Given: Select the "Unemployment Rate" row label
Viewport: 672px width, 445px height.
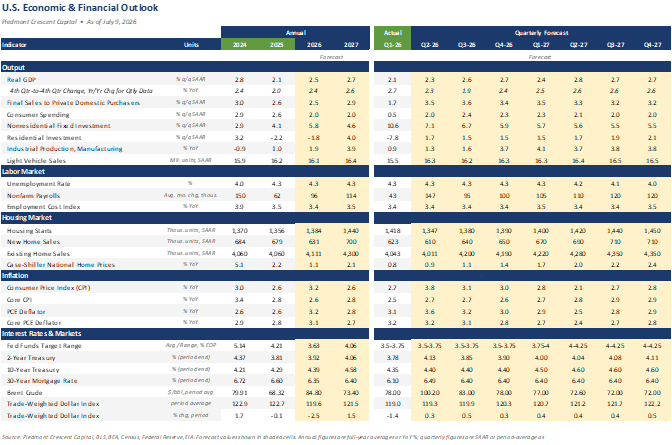Looking at the screenshot, I should click(39, 183).
